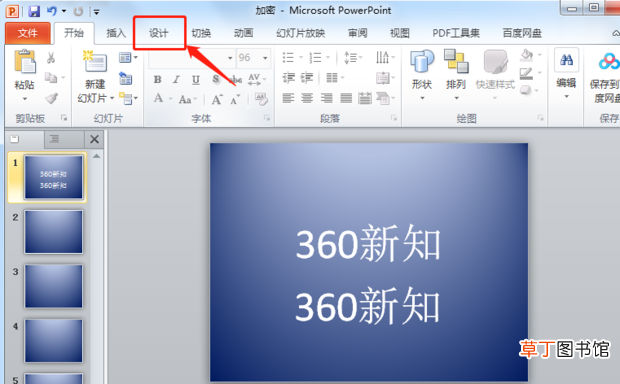Decrease the font size with A-down
Image resolution: width=620 pixels, height=384 pixels.
click(x=235, y=99)
